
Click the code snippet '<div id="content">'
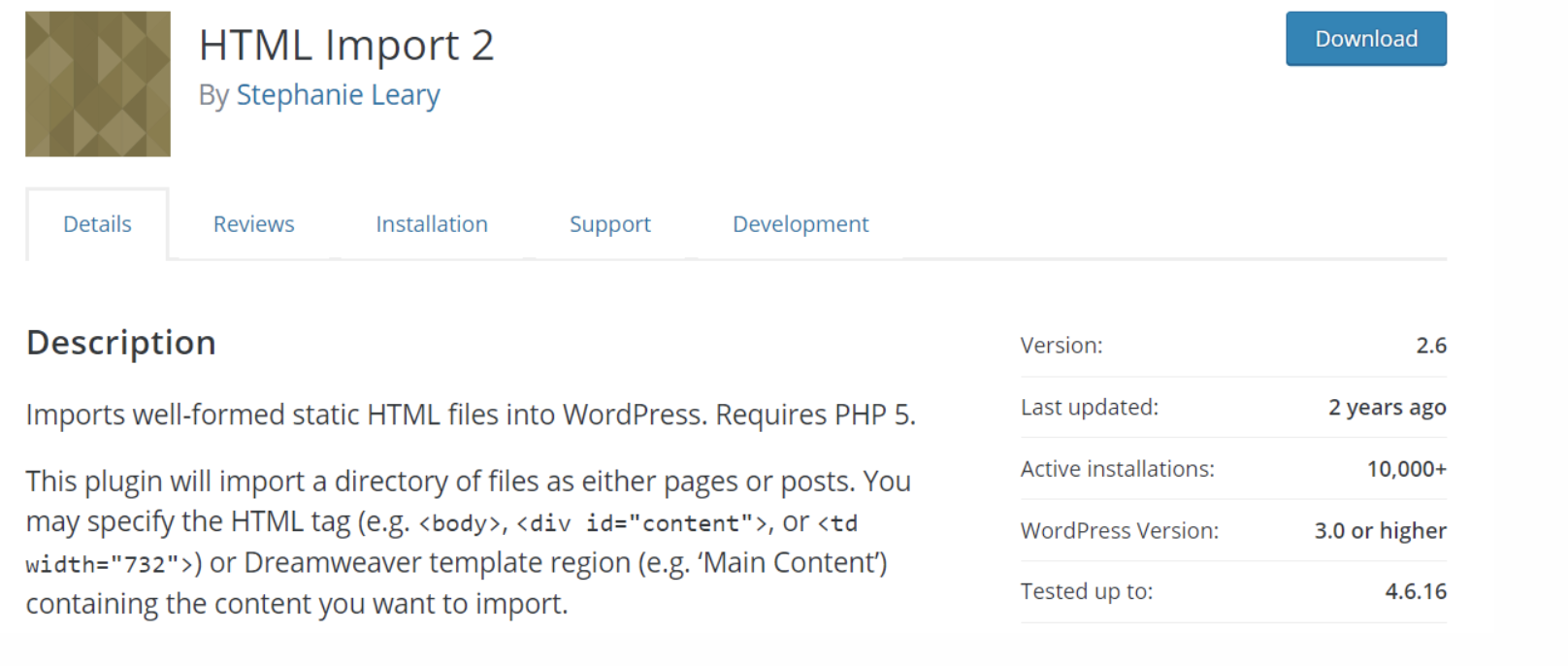click(644, 524)
